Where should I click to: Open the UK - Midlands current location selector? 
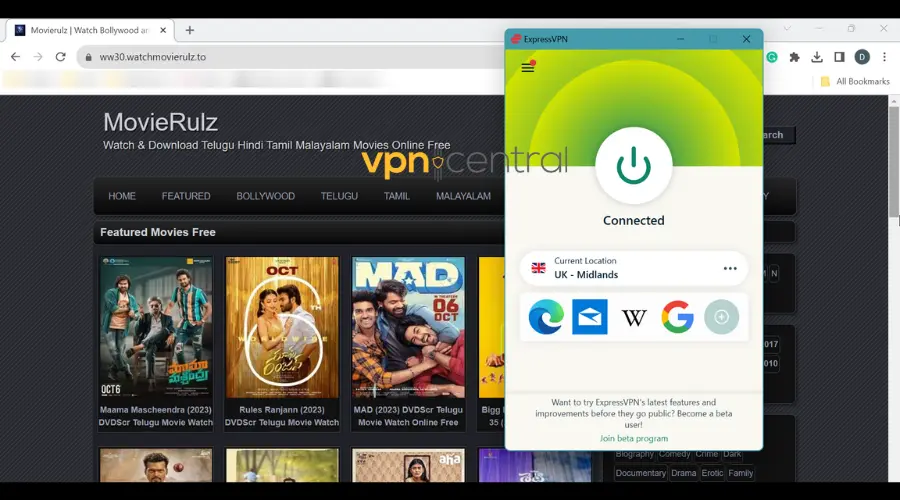634,268
